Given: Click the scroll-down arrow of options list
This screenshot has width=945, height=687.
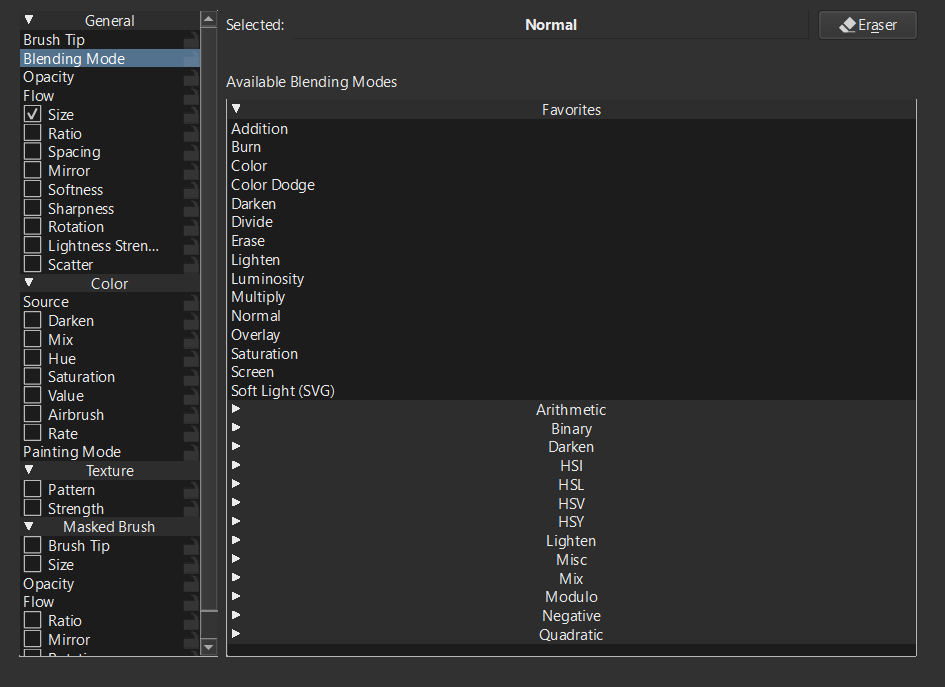Looking at the screenshot, I should tap(209, 647).
